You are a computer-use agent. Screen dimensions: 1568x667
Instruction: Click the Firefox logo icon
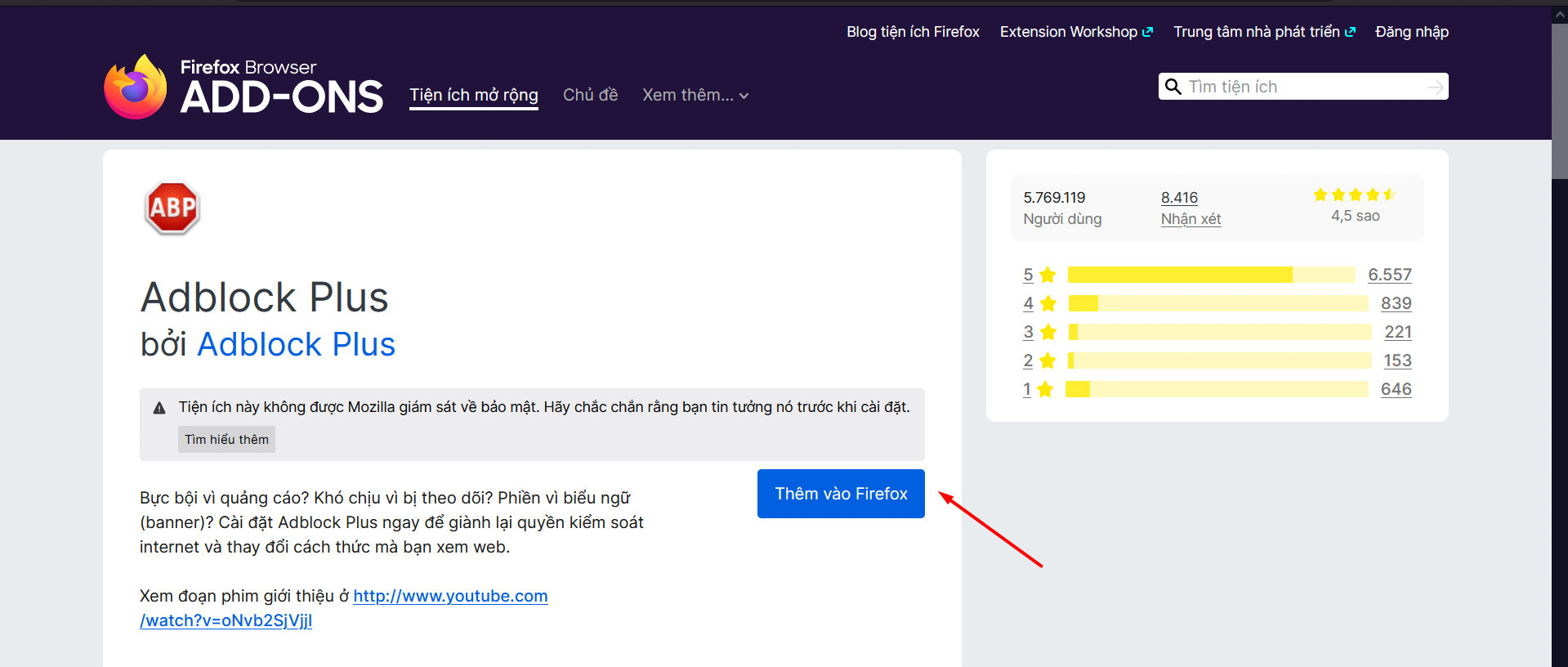pyautogui.click(x=136, y=87)
